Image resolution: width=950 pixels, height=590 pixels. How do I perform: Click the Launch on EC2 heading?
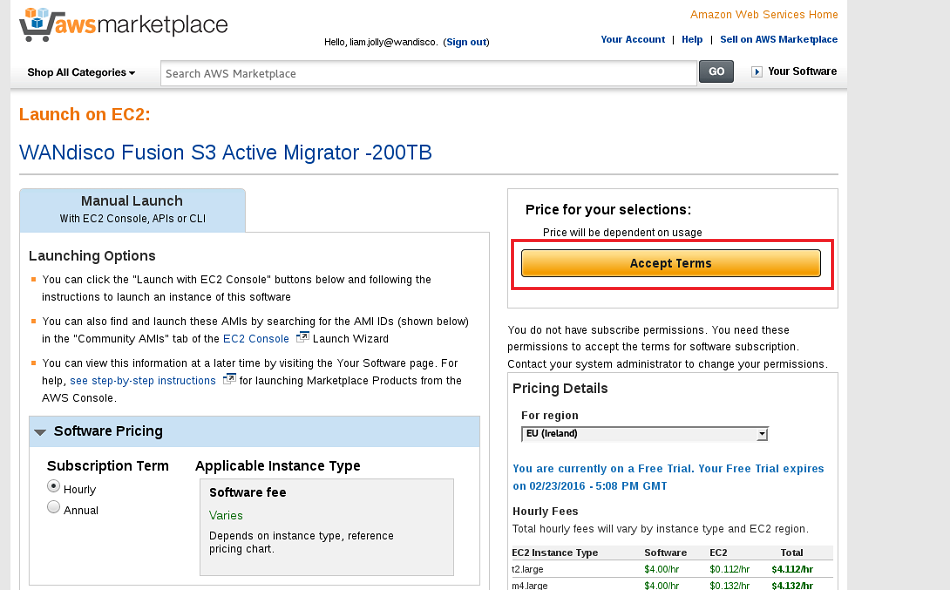click(x=84, y=114)
